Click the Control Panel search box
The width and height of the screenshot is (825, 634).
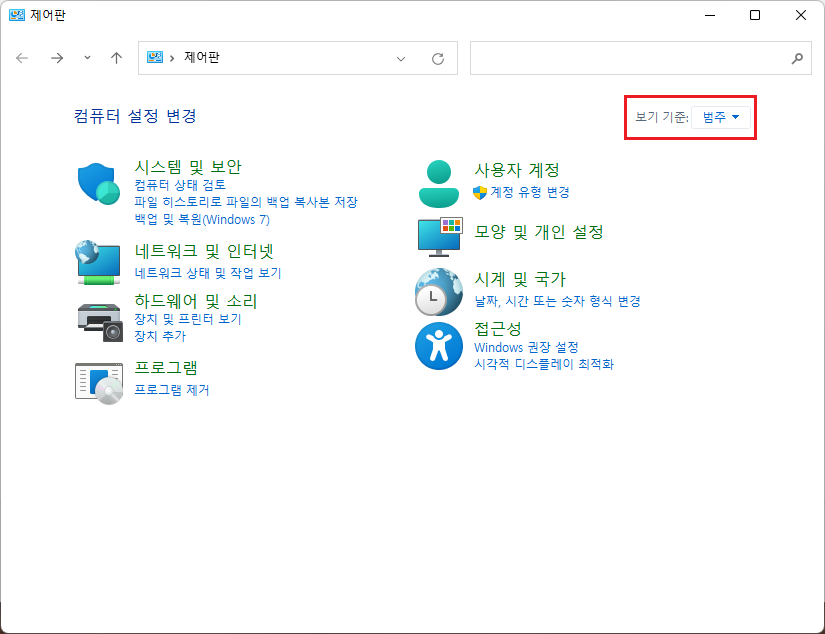click(x=630, y=58)
